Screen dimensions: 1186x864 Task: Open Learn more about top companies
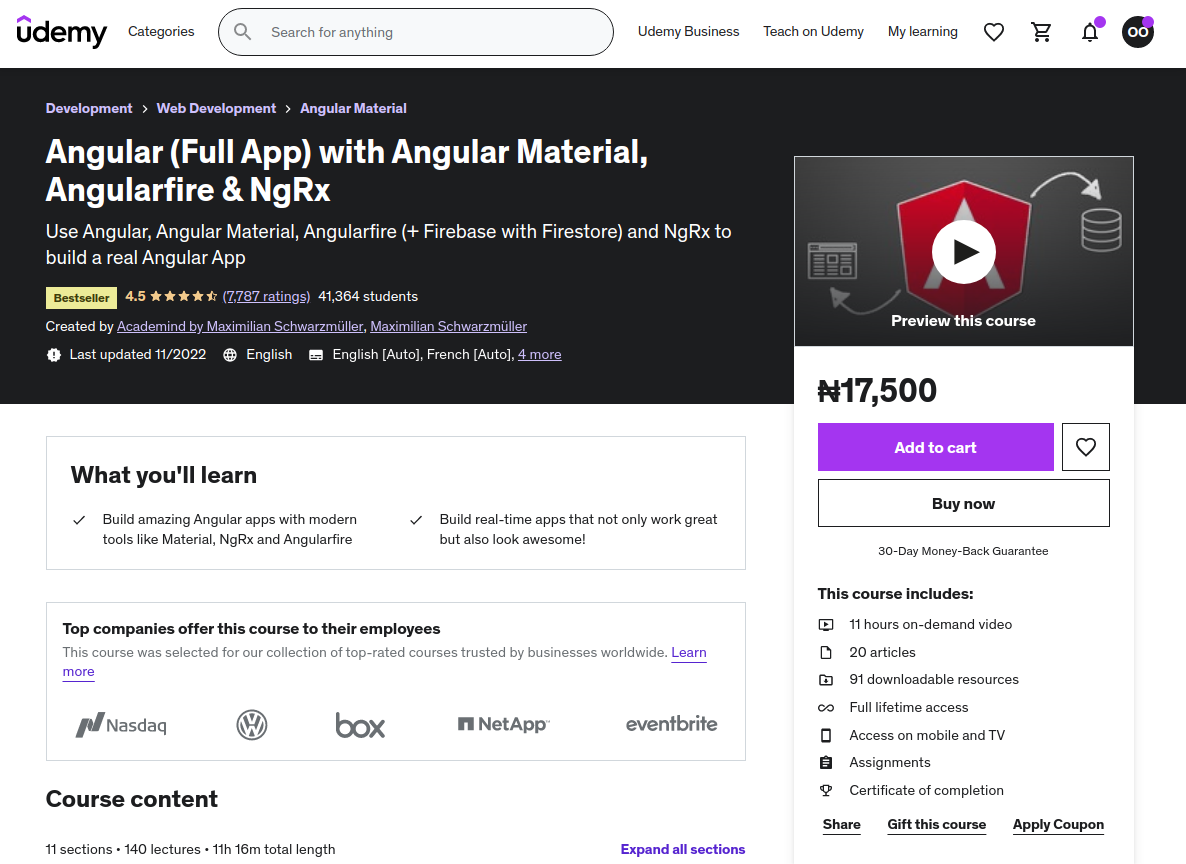(688, 653)
